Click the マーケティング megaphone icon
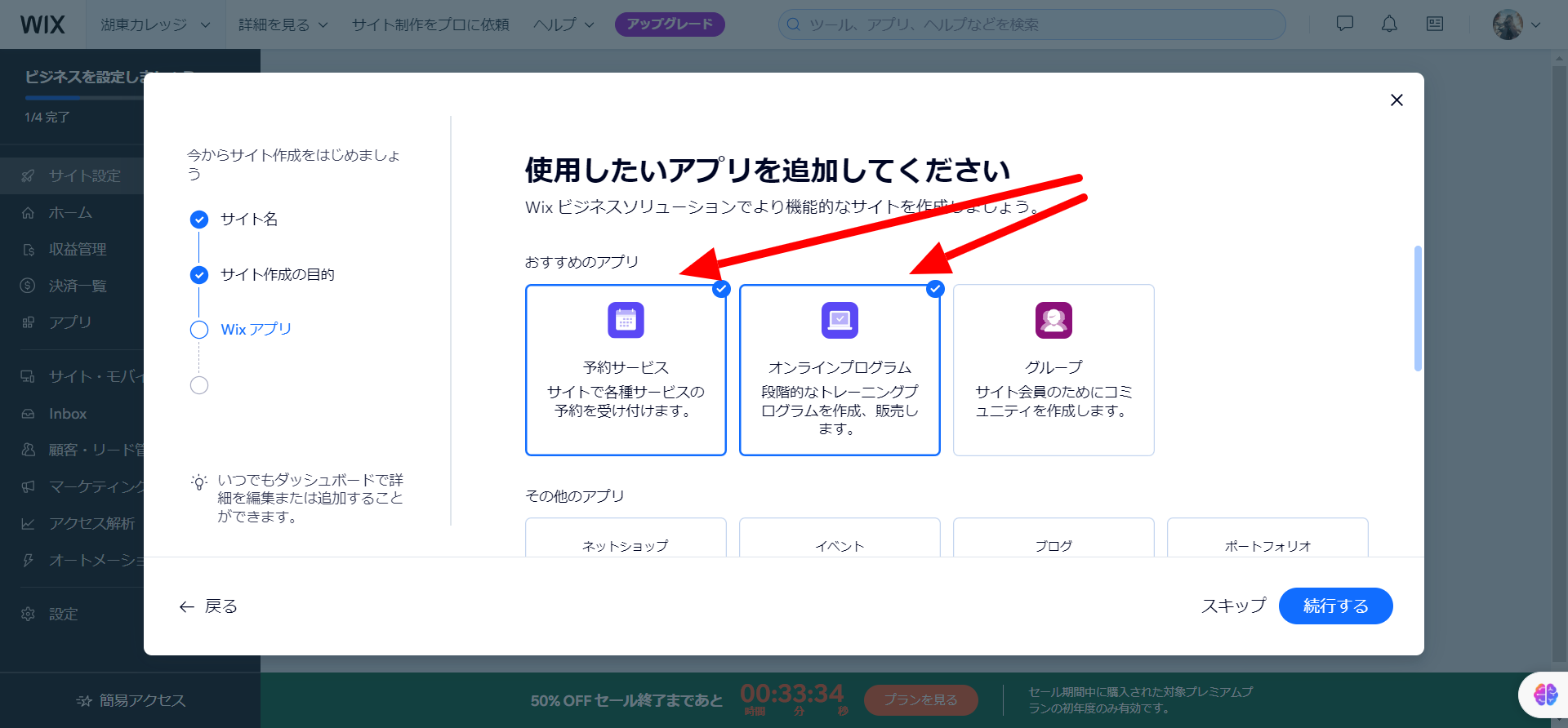The width and height of the screenshot is (1568, 728). pos(29,486)
